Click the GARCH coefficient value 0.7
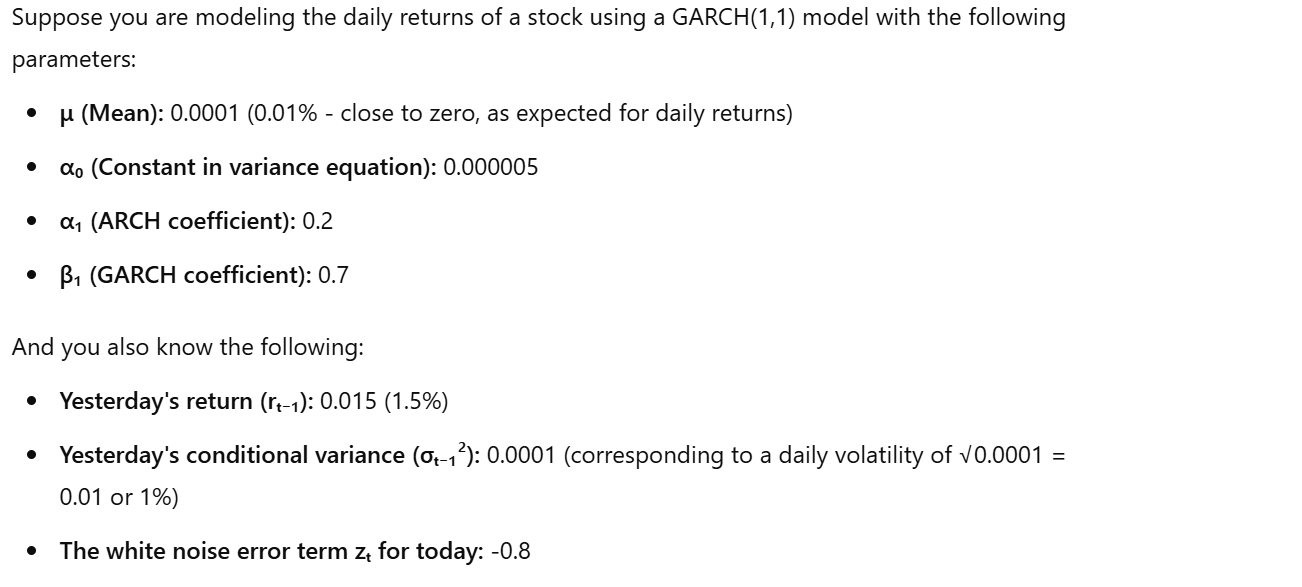 click(333, 275)
